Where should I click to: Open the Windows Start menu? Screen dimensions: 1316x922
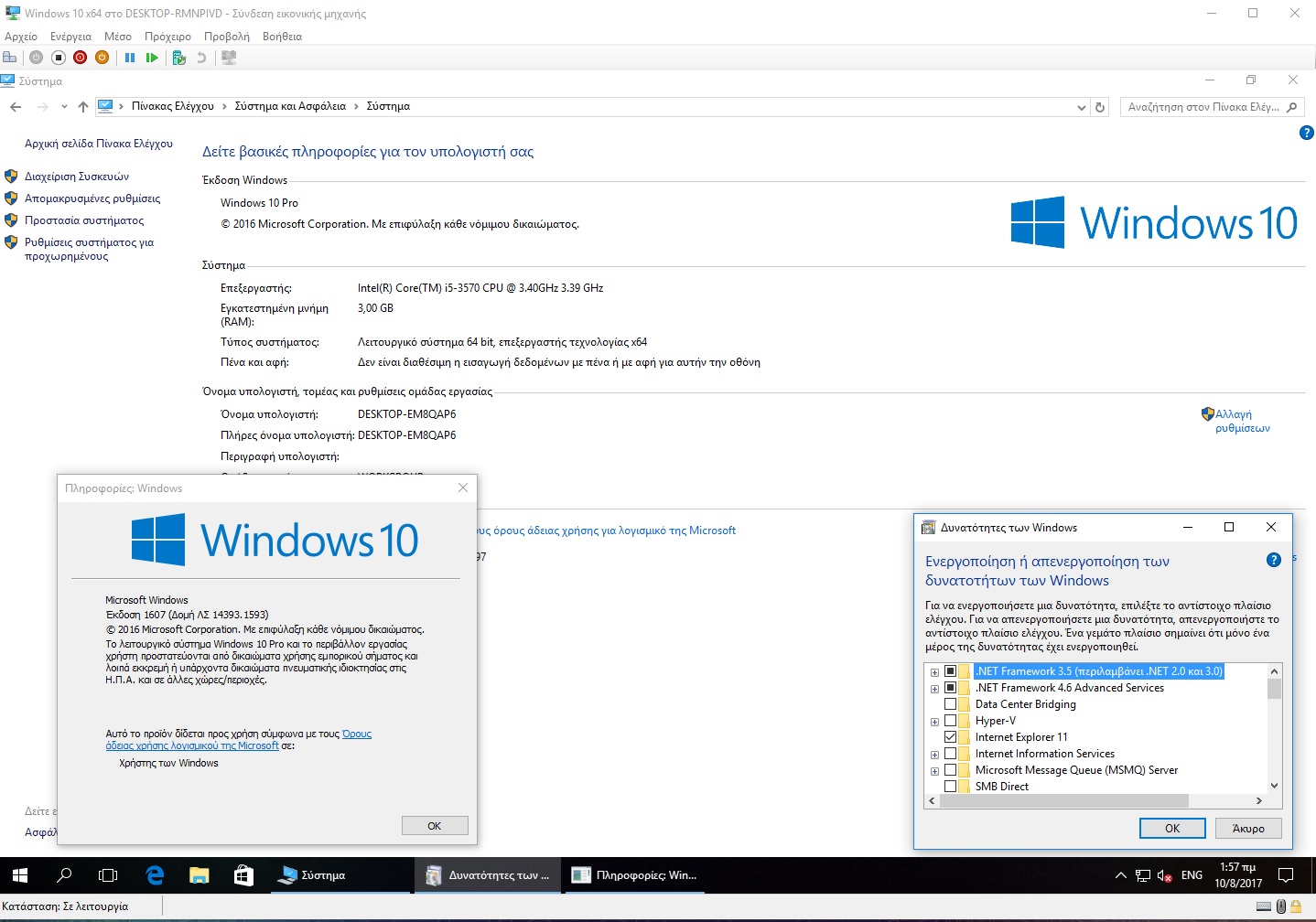pyautogui.click(x=20, y=875)
